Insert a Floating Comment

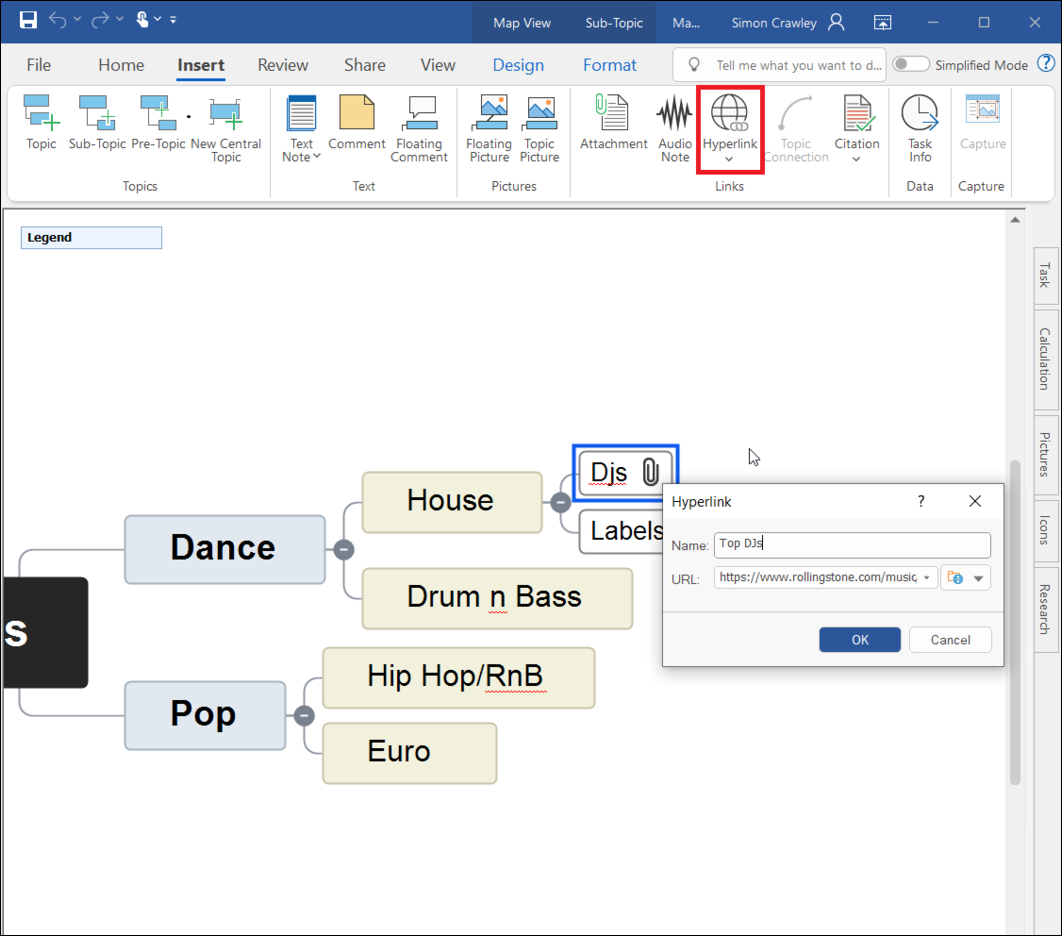click(x=419, y=115)
